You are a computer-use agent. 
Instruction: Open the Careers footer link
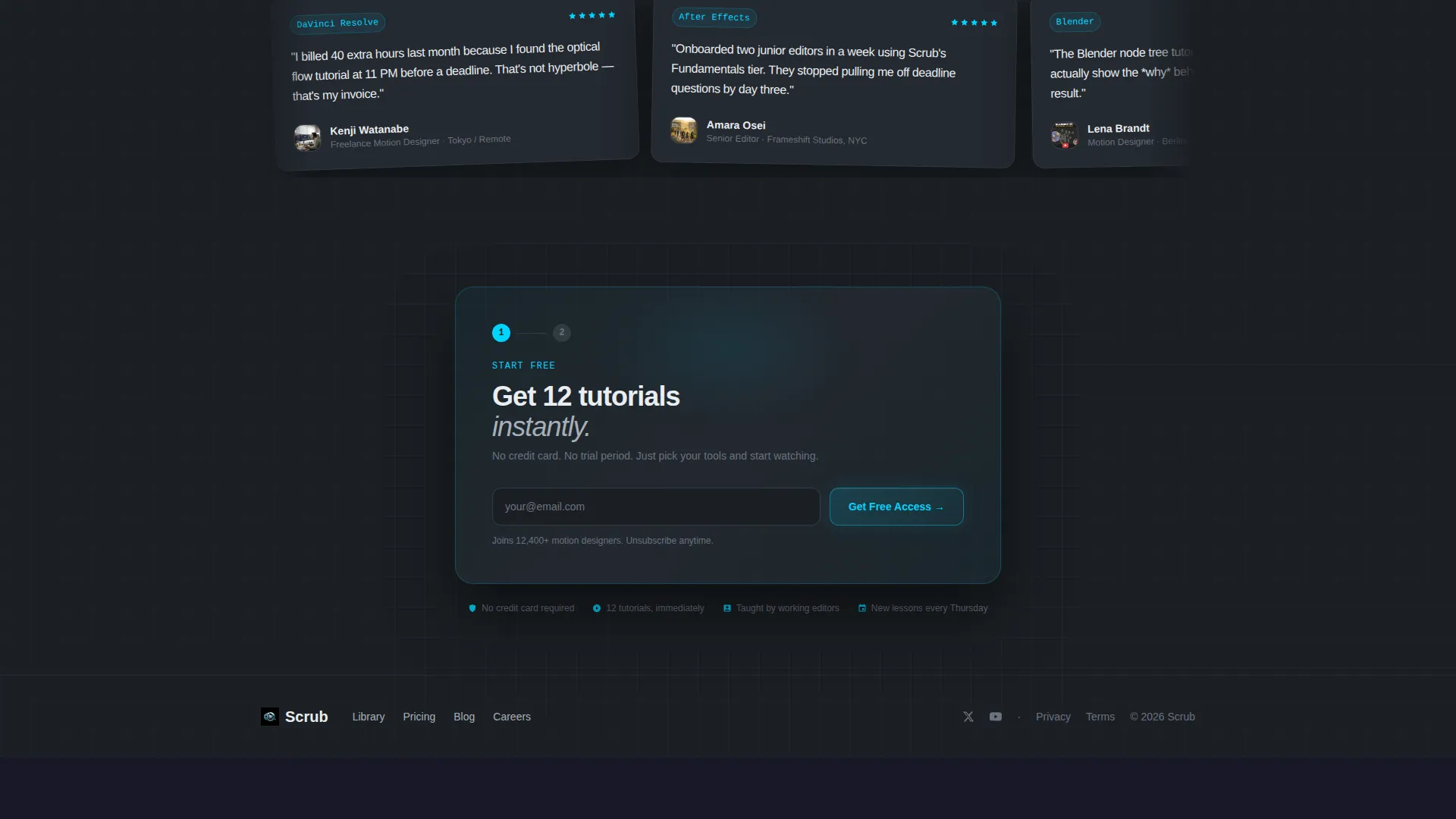512,717
